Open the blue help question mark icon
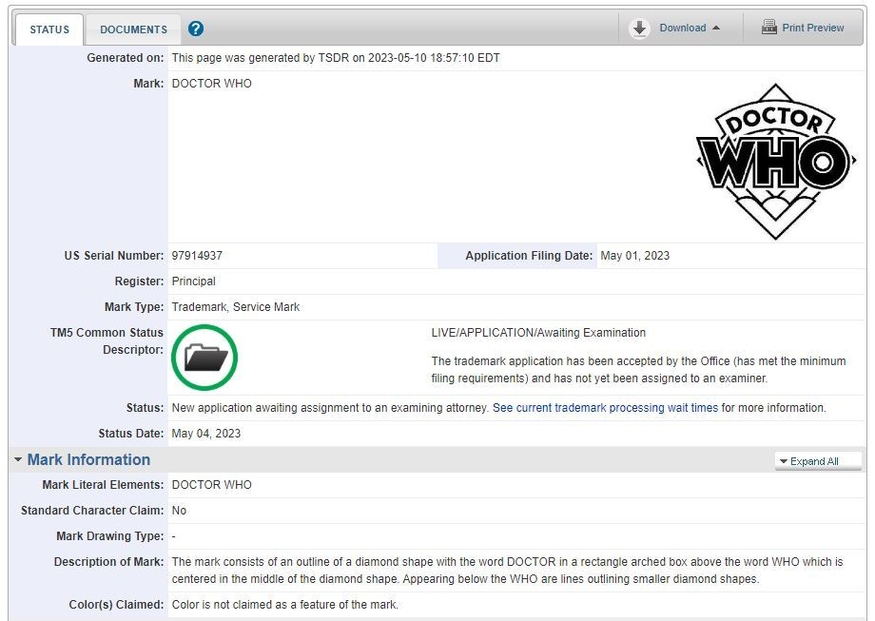 point(195,28)
